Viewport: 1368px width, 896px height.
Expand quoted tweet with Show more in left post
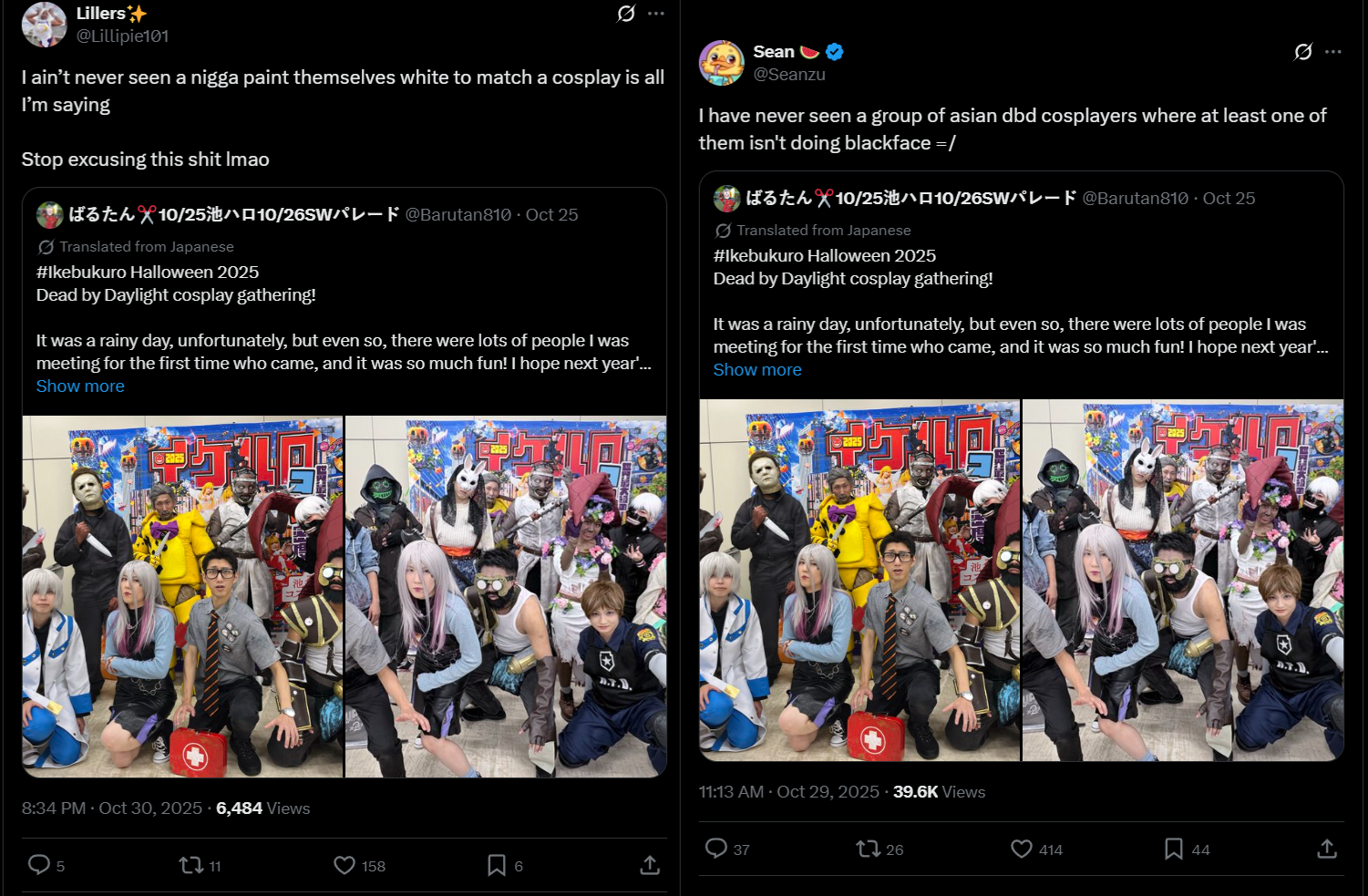(80, 386)
